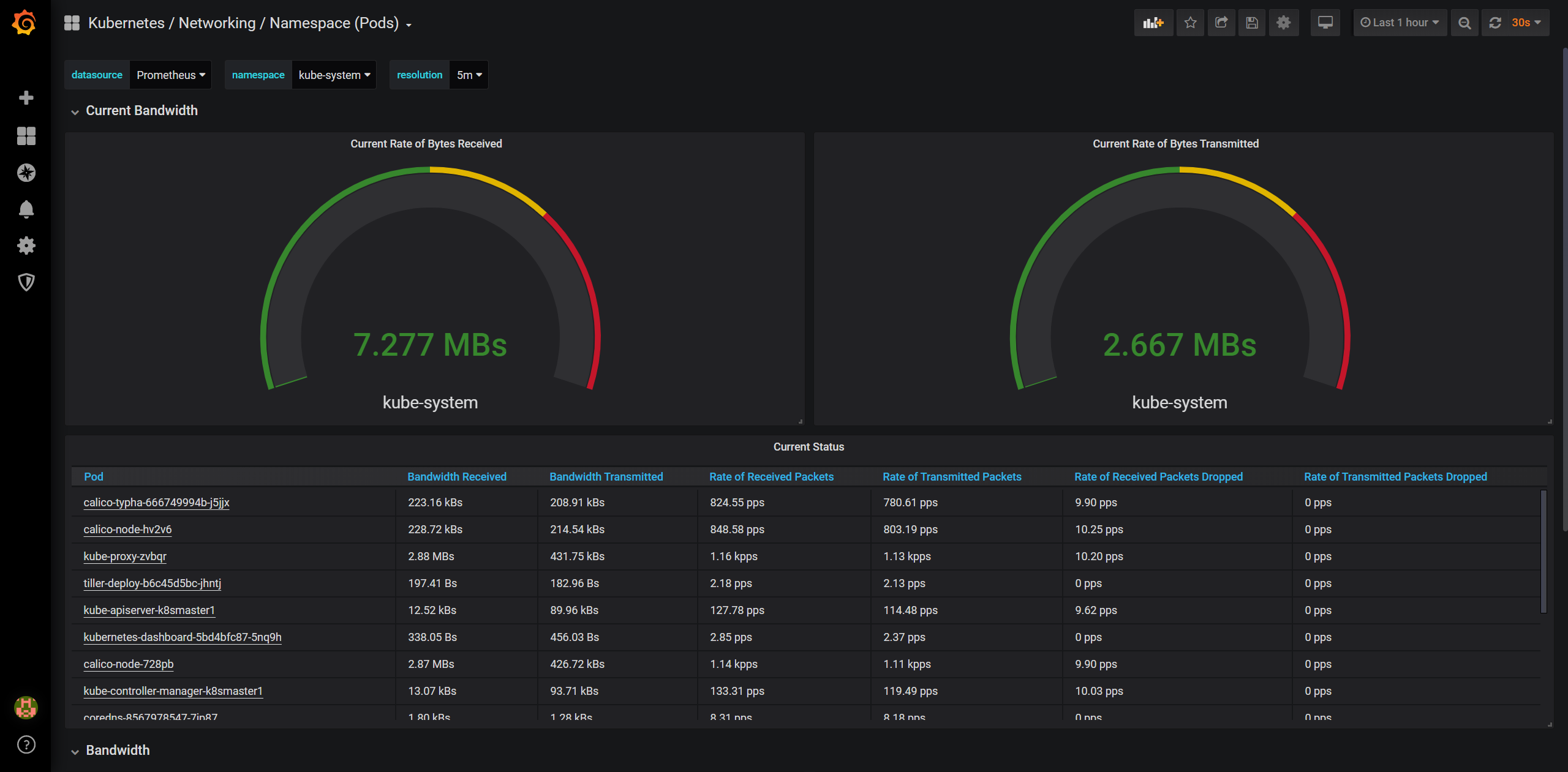This screenshot has height=772, width=1568.
Task: Open the Share dashboard icon
Action: 1221,23
